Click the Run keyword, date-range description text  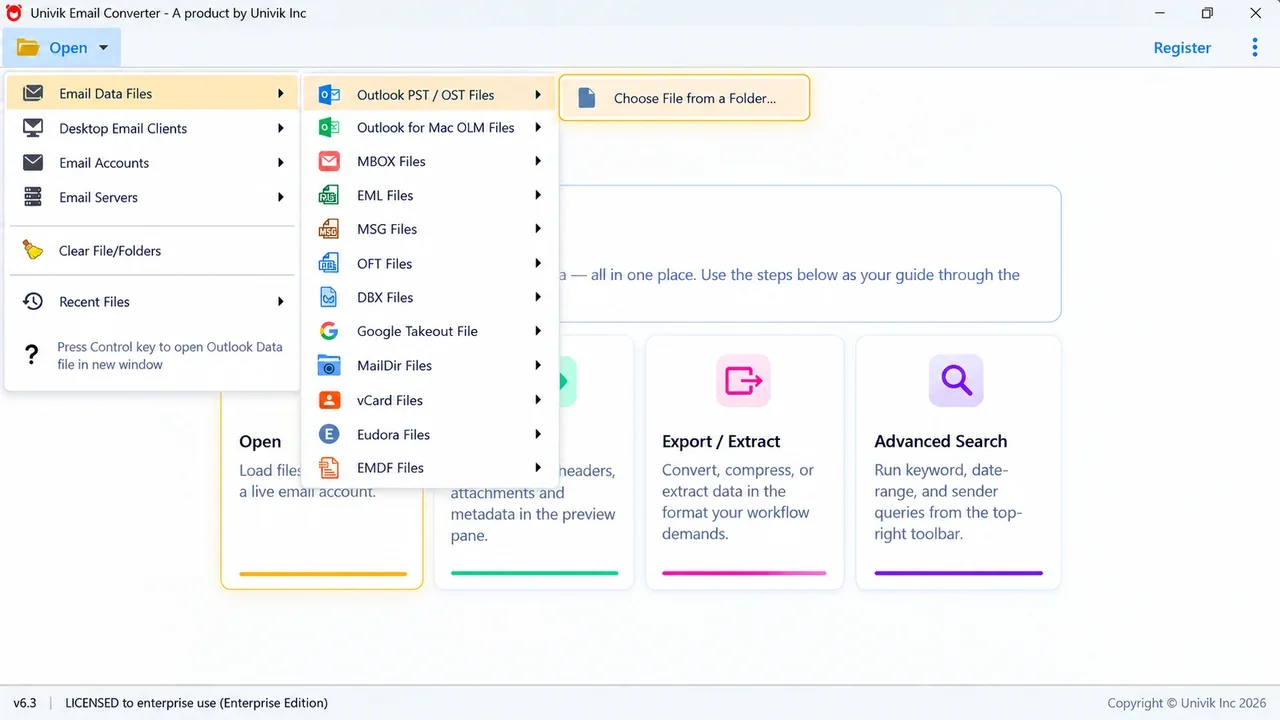(948, 502)
